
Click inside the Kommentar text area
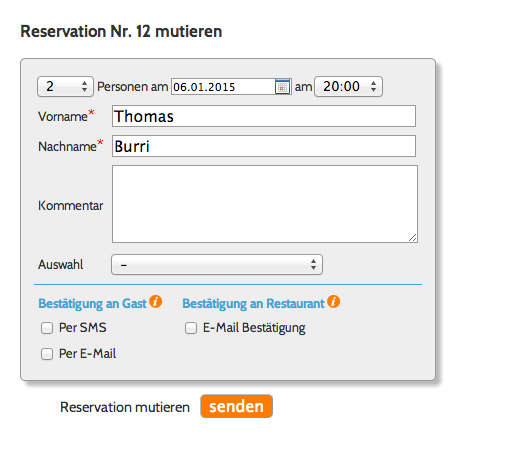pyautogui.click(x=265, y=204)
